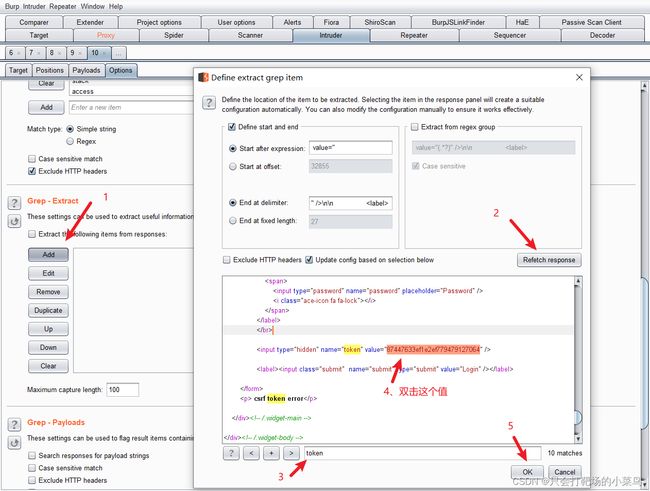Click the plus search options button
This screenshot has height=491, width=650.
(x=271, y=453)
